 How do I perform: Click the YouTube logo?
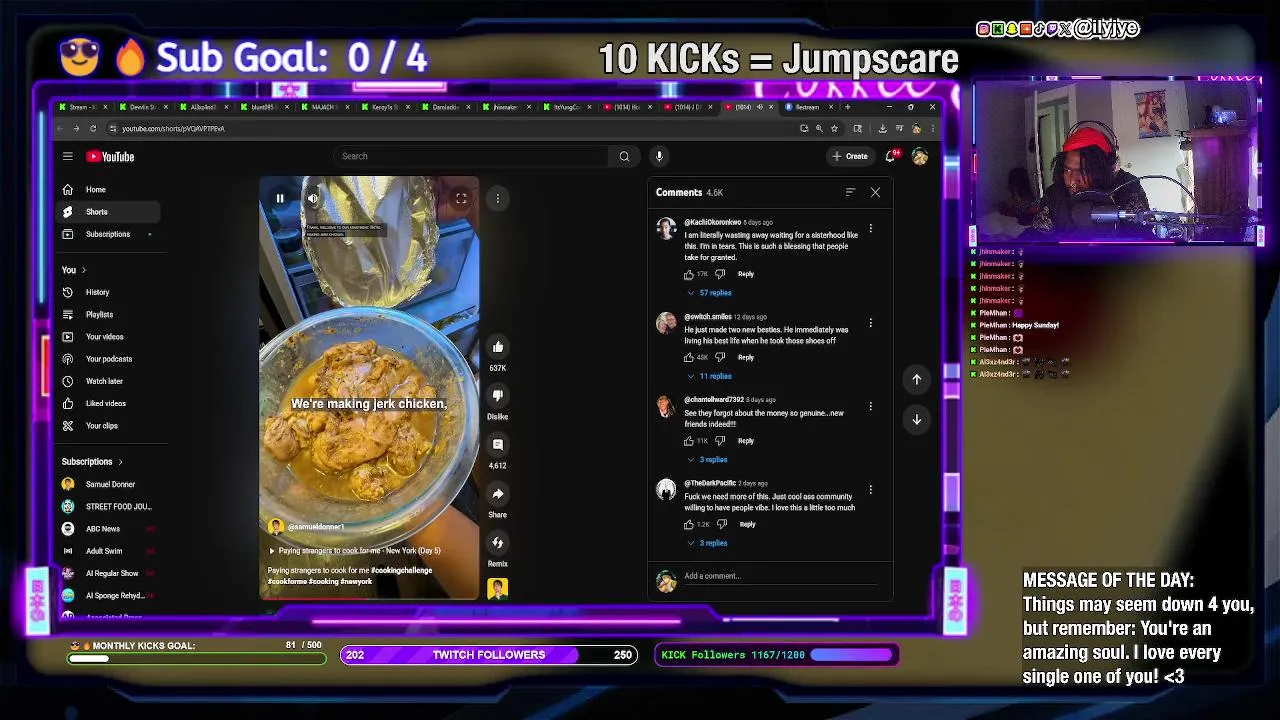click(x=110, y=156)
